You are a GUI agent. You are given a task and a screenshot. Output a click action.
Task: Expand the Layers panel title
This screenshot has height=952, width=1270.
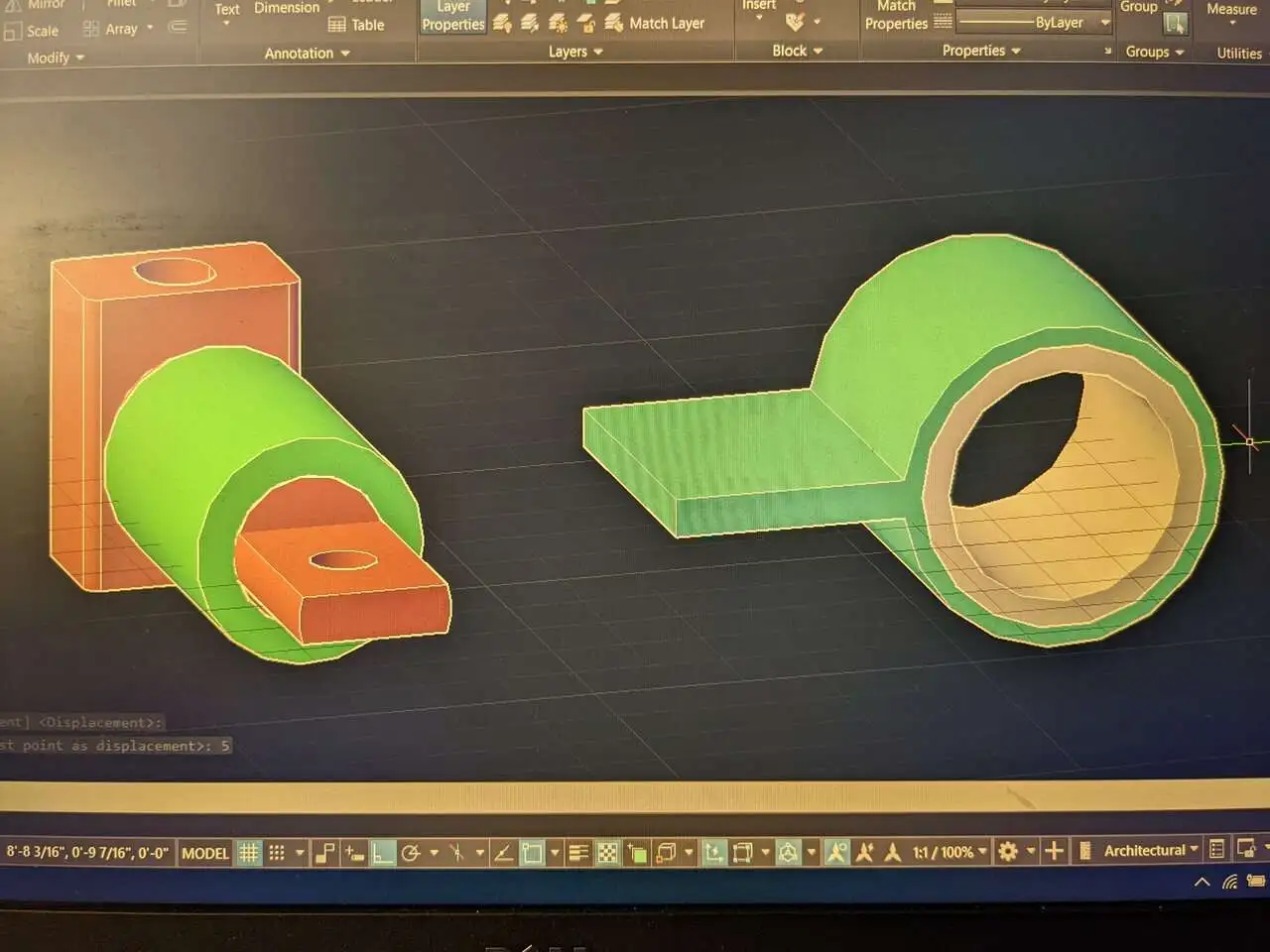tap(575, 52)
